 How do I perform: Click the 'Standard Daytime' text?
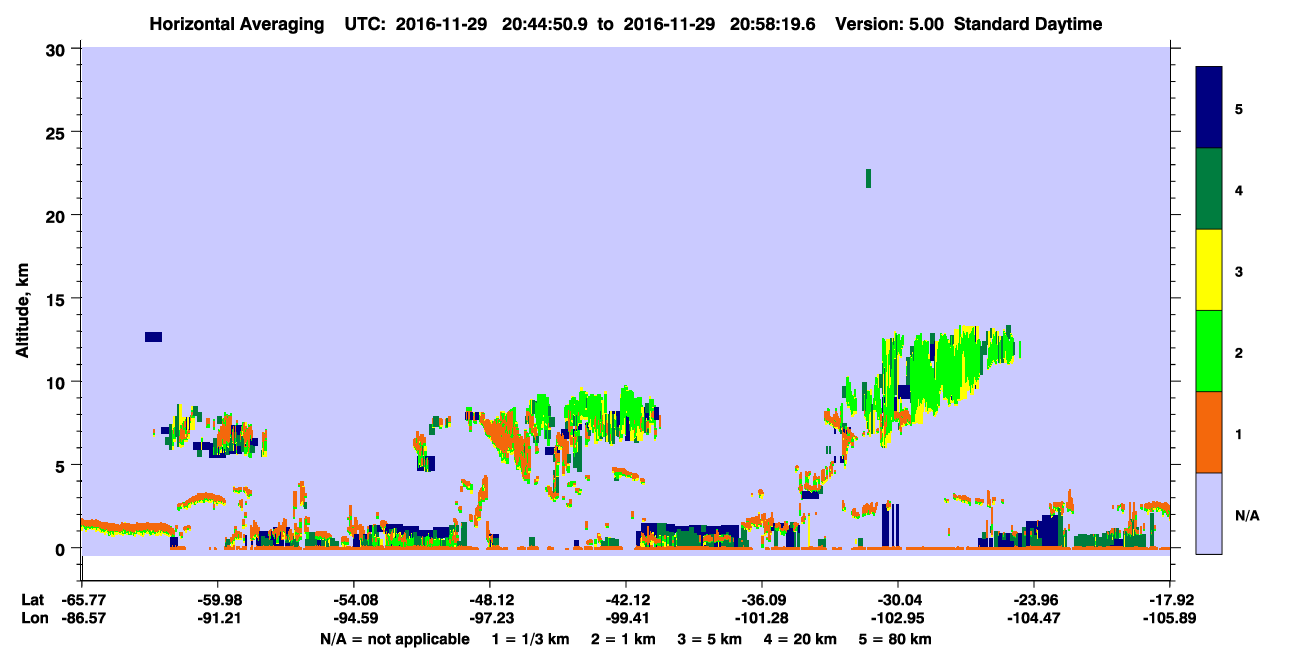1028,25
